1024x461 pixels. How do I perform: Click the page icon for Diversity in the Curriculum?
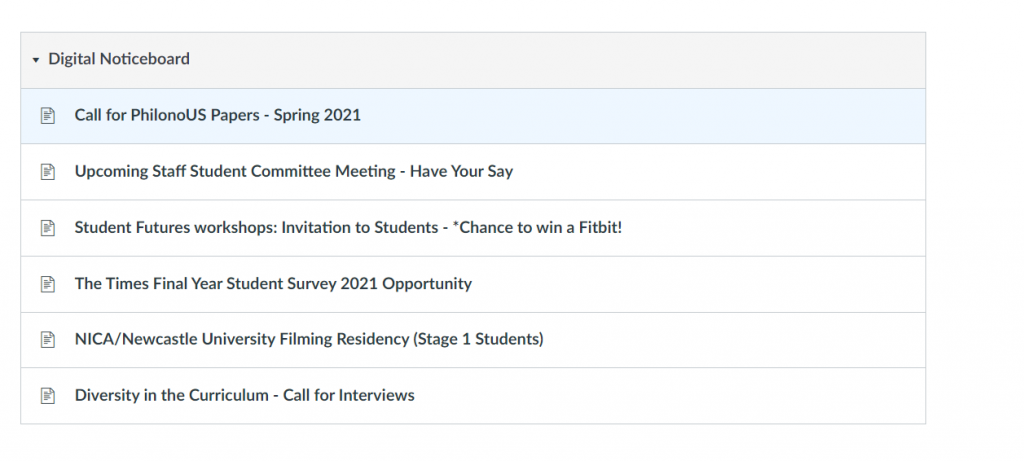(x=47, y=396)
